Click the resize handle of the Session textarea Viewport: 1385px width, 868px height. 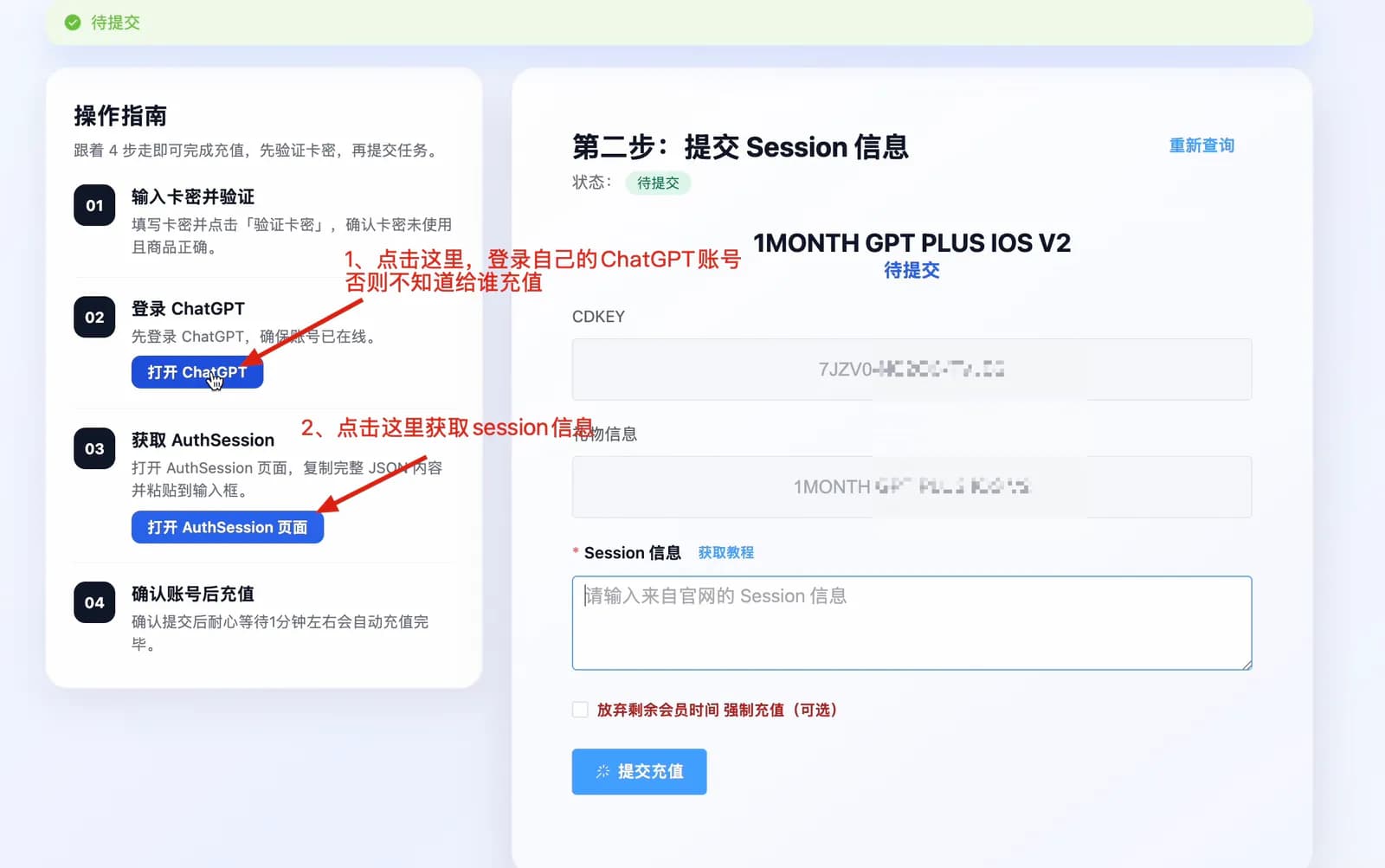coord(1246,665)
